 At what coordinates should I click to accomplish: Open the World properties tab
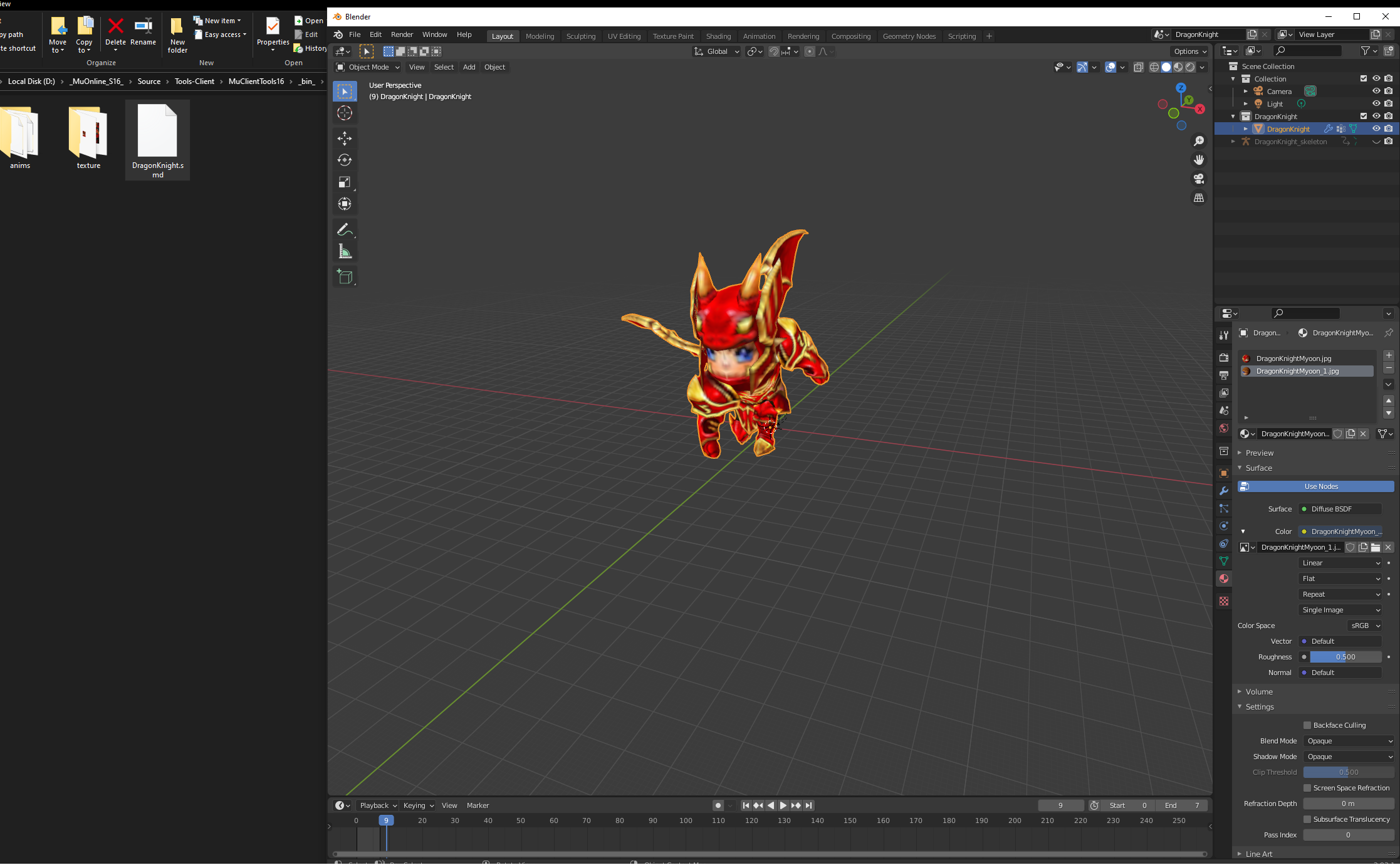[1224, 429]
